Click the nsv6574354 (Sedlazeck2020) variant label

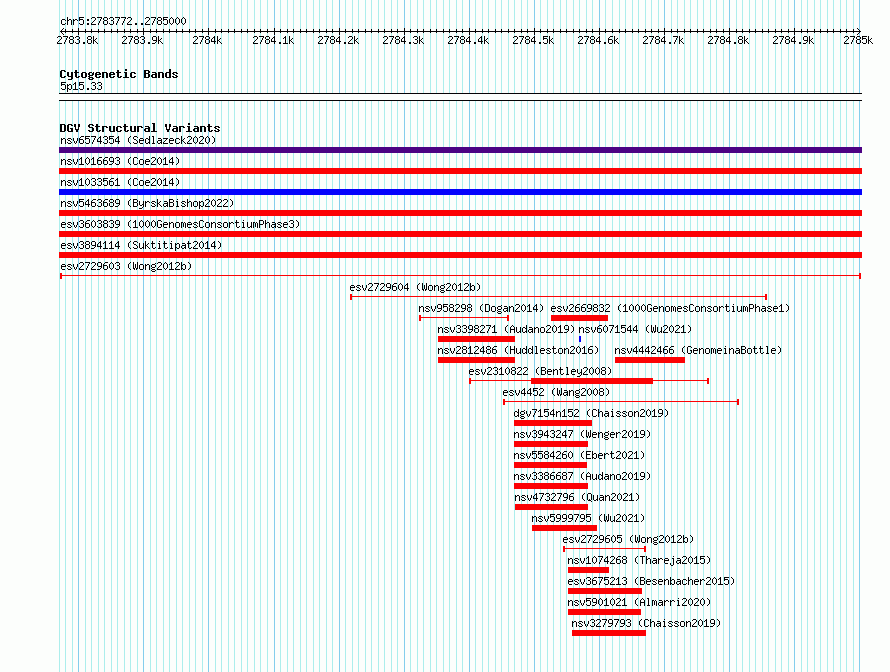pos(138,140)
